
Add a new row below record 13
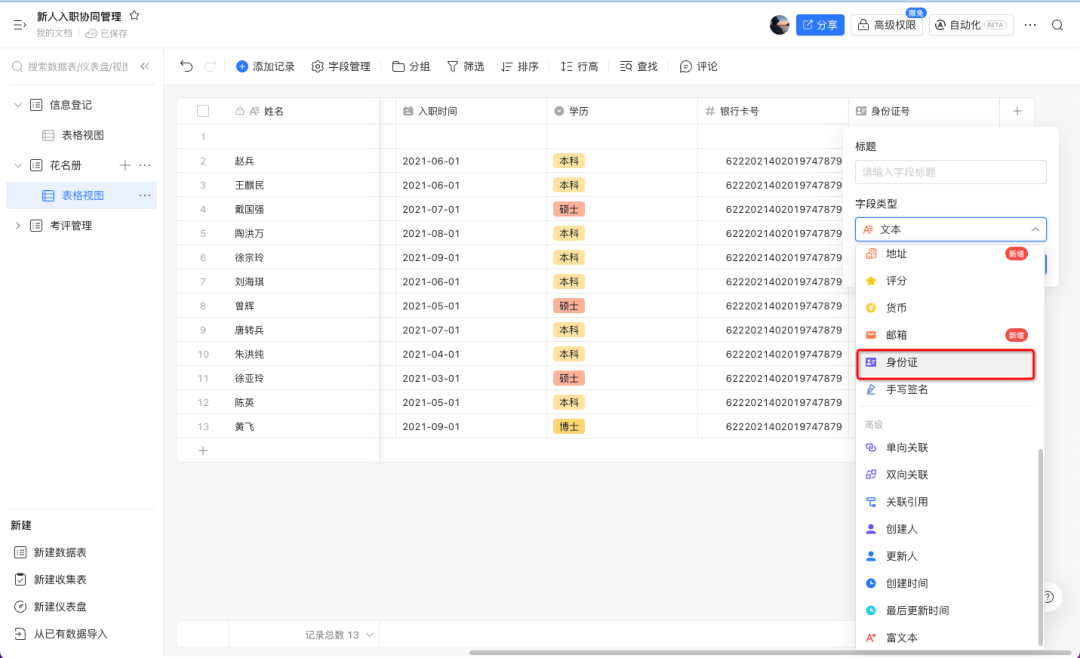203,451
